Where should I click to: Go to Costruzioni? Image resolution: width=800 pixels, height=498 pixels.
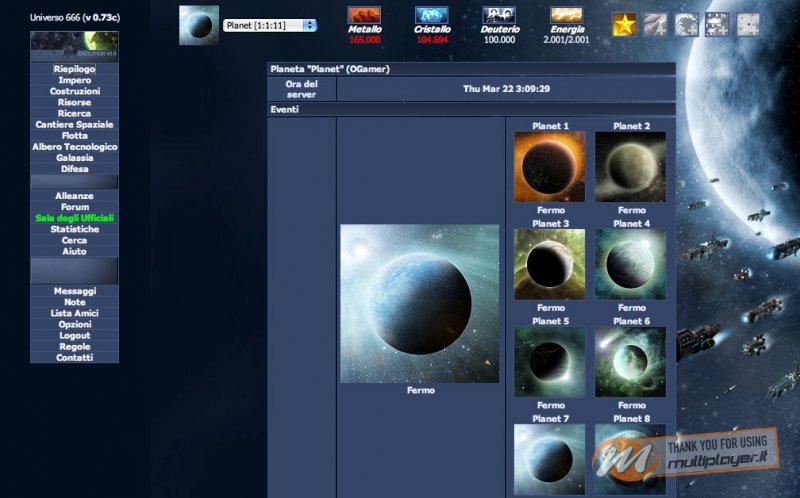(74, 91)
